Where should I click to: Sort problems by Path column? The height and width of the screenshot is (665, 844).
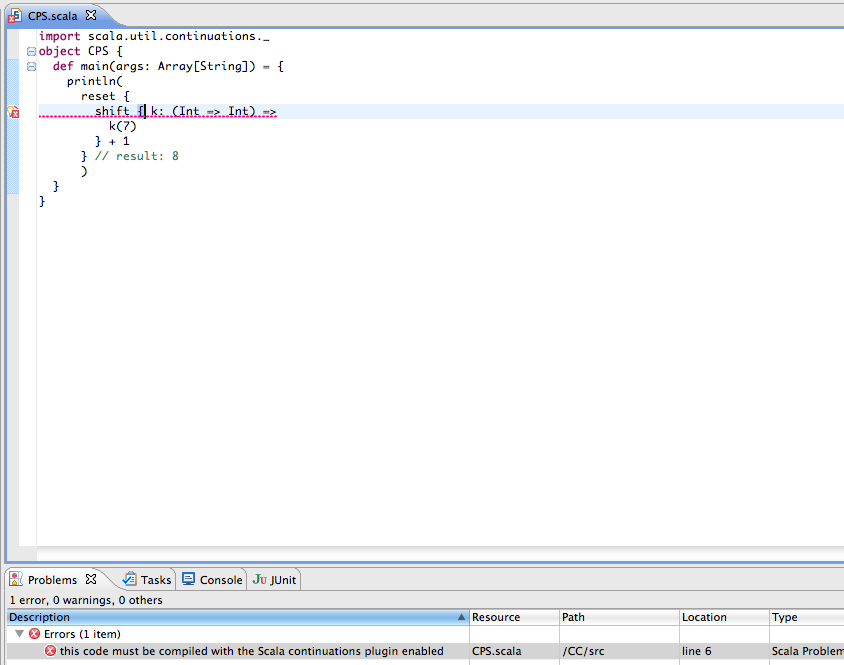(x=619, y=617)
